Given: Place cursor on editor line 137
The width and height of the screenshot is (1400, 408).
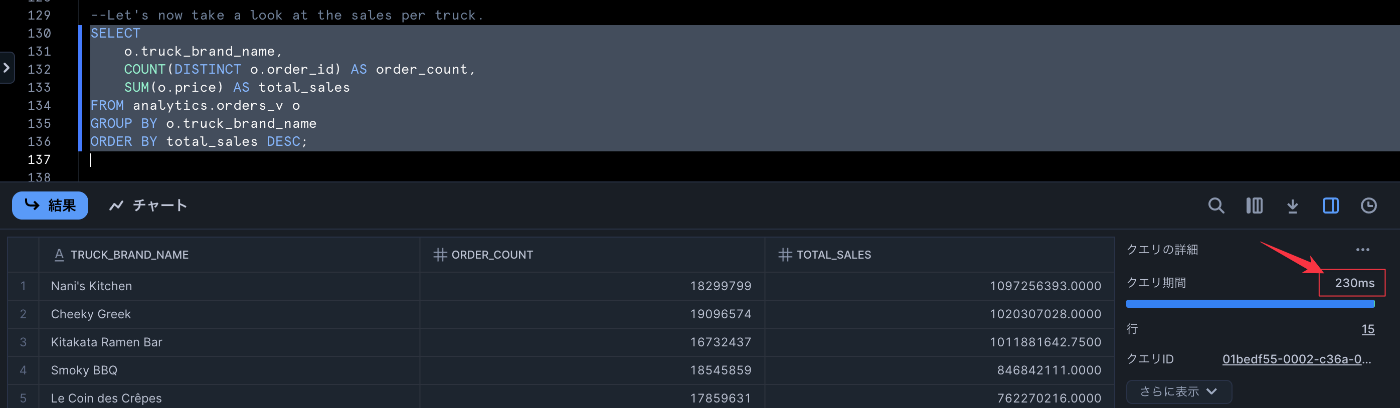Looking at the screenshot, I should [x=740, y=160].
